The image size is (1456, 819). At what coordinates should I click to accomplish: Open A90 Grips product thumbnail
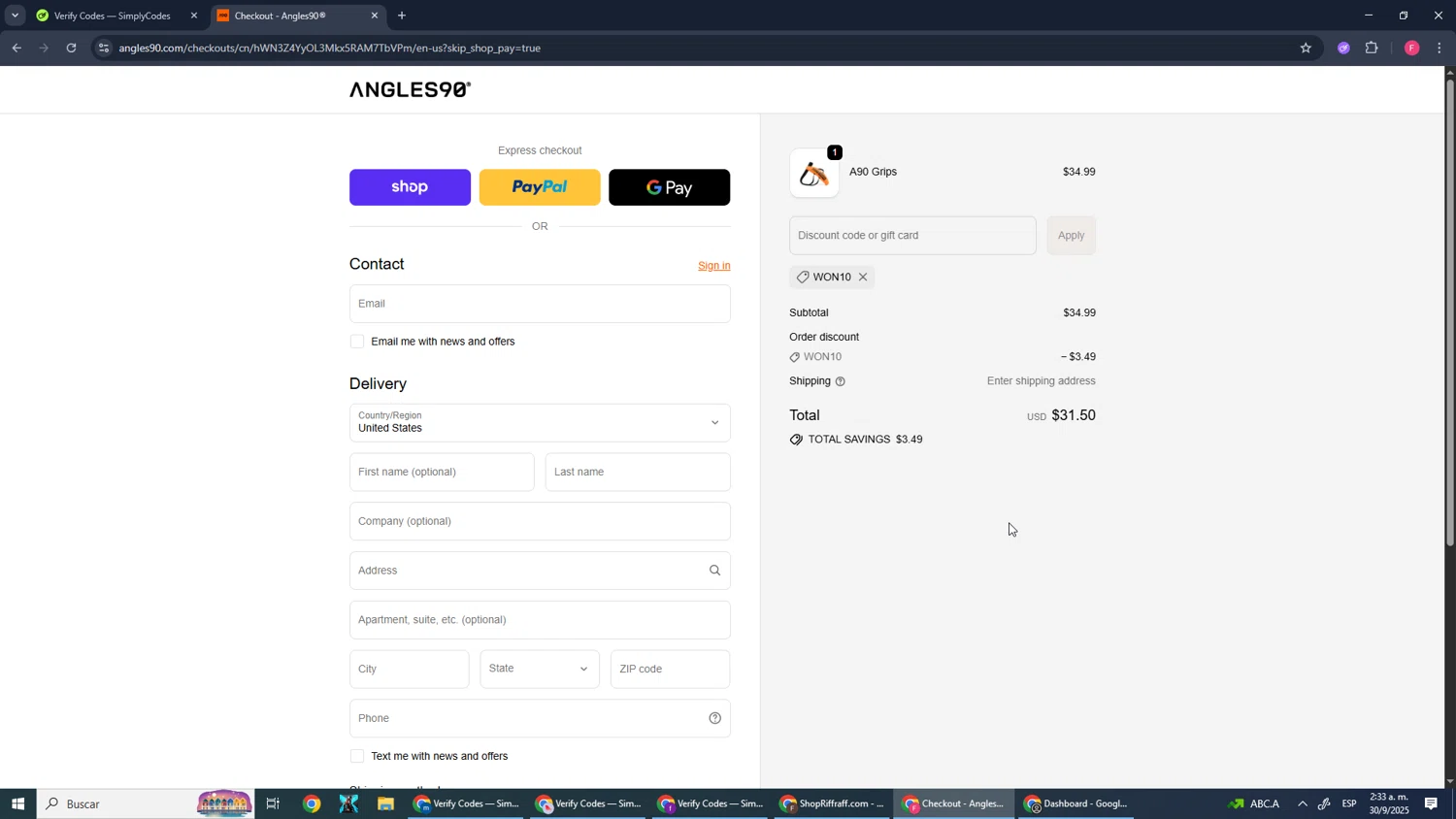point(814,173)
